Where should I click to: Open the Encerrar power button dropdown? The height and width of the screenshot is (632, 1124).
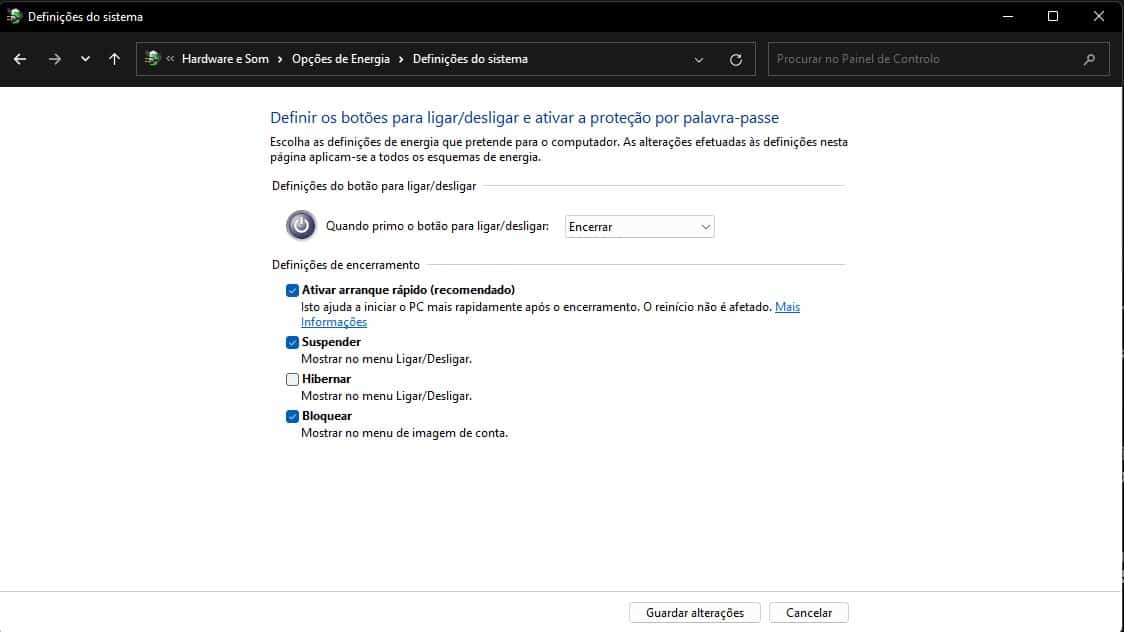coord(640,227)
